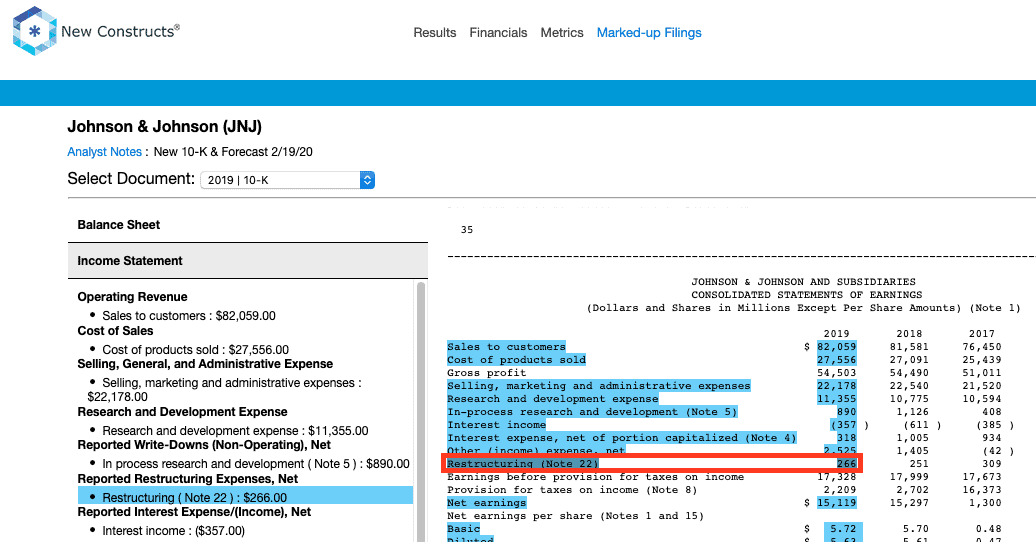Click Interest expense, net of portion capitalized line
The height and width of the screenshot is (542, 1036).
click(622, 438)
